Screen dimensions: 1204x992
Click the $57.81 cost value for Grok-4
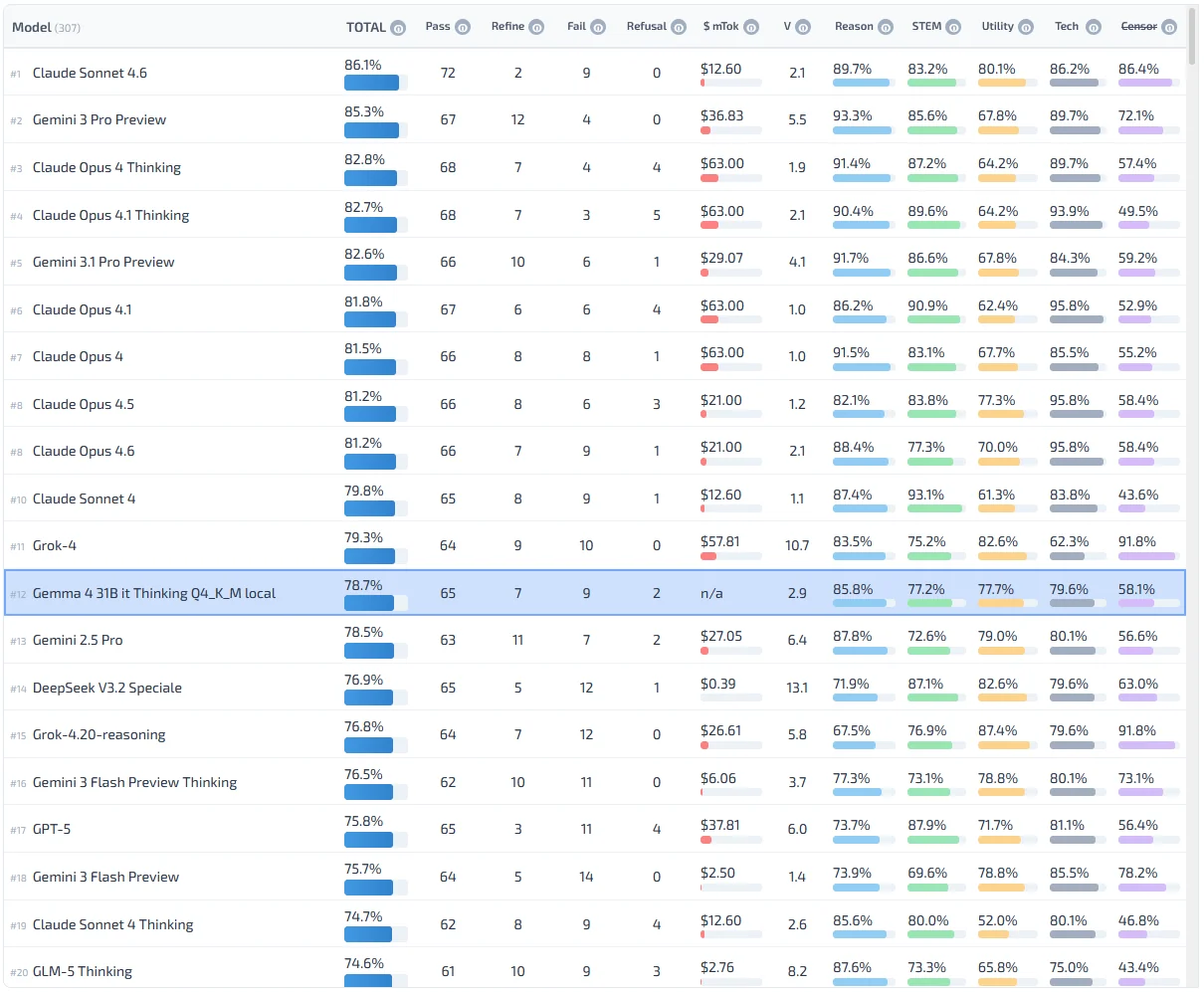(x=720, y=541)
